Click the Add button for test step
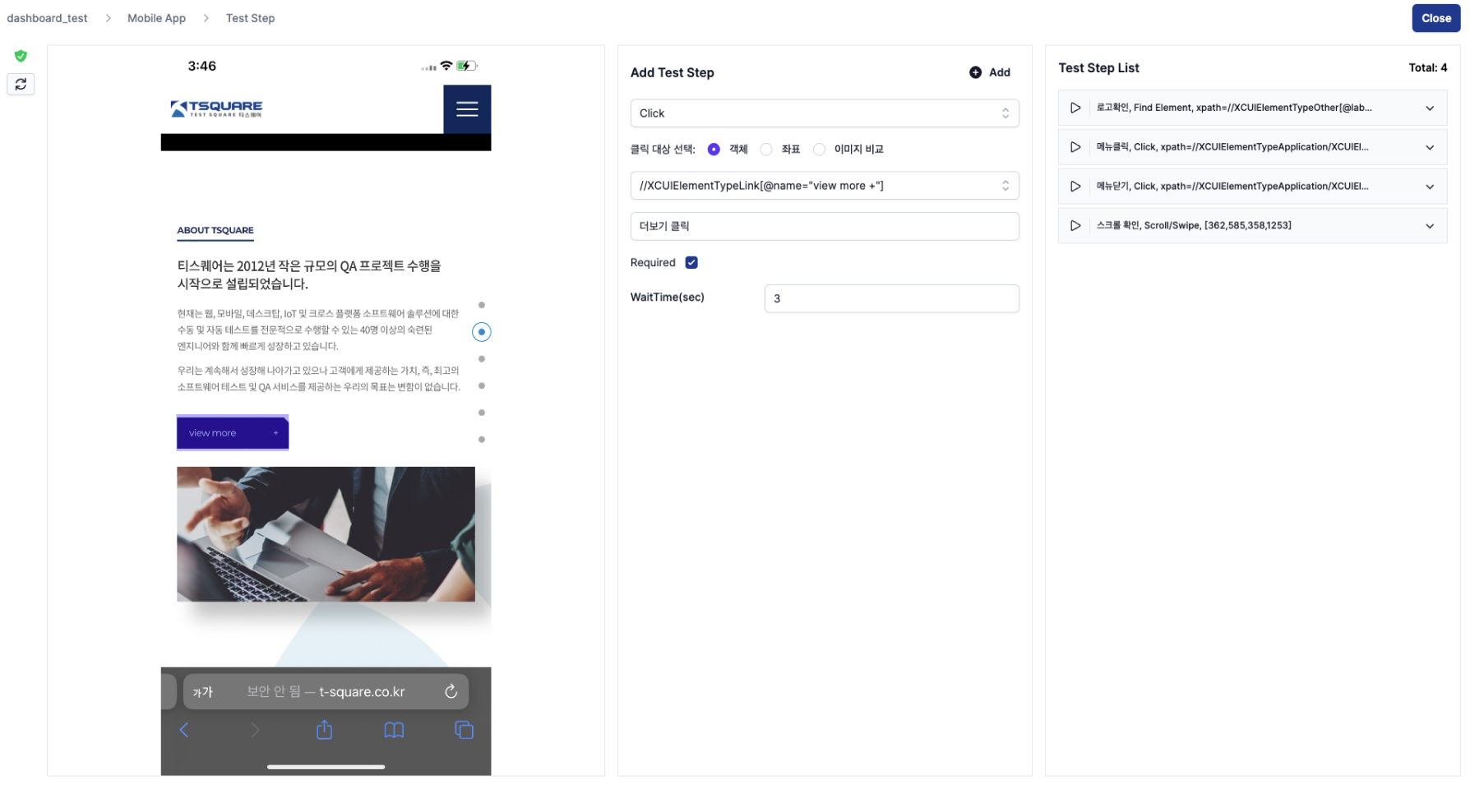This screenshot has height=812, width=1470. (x=990, y=72)
